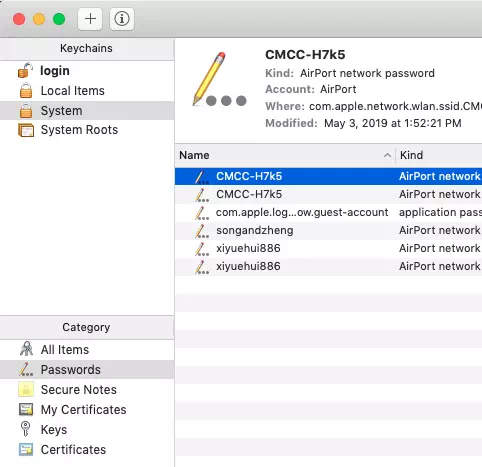Viewport: 482px width, 467px height.
Task: Show the Passwords category
Action: point(87,370)
